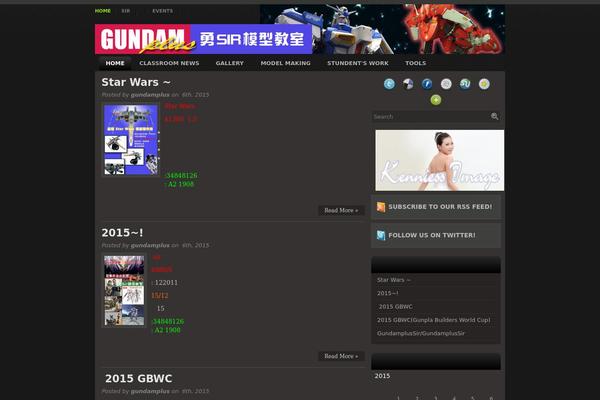Open the '2015 GBWC' post title
The image size is (600, 400).
tap(139, 379)
